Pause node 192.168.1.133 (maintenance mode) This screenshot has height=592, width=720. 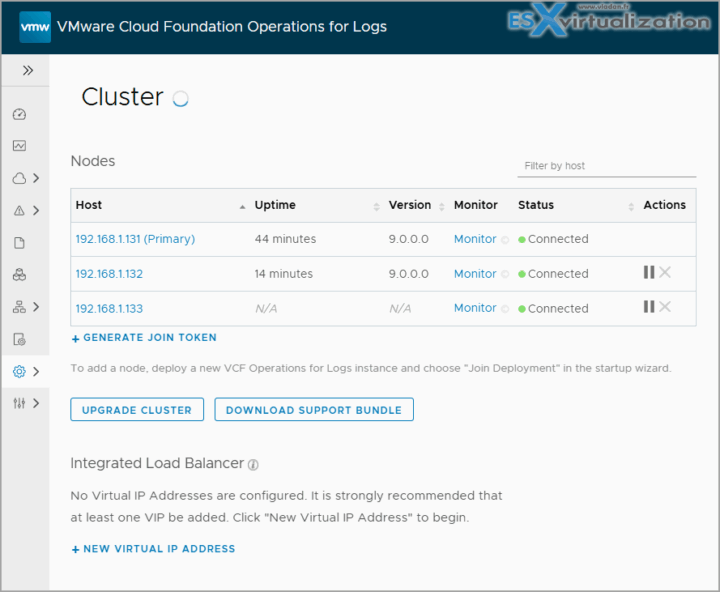[x=649, y=307]
